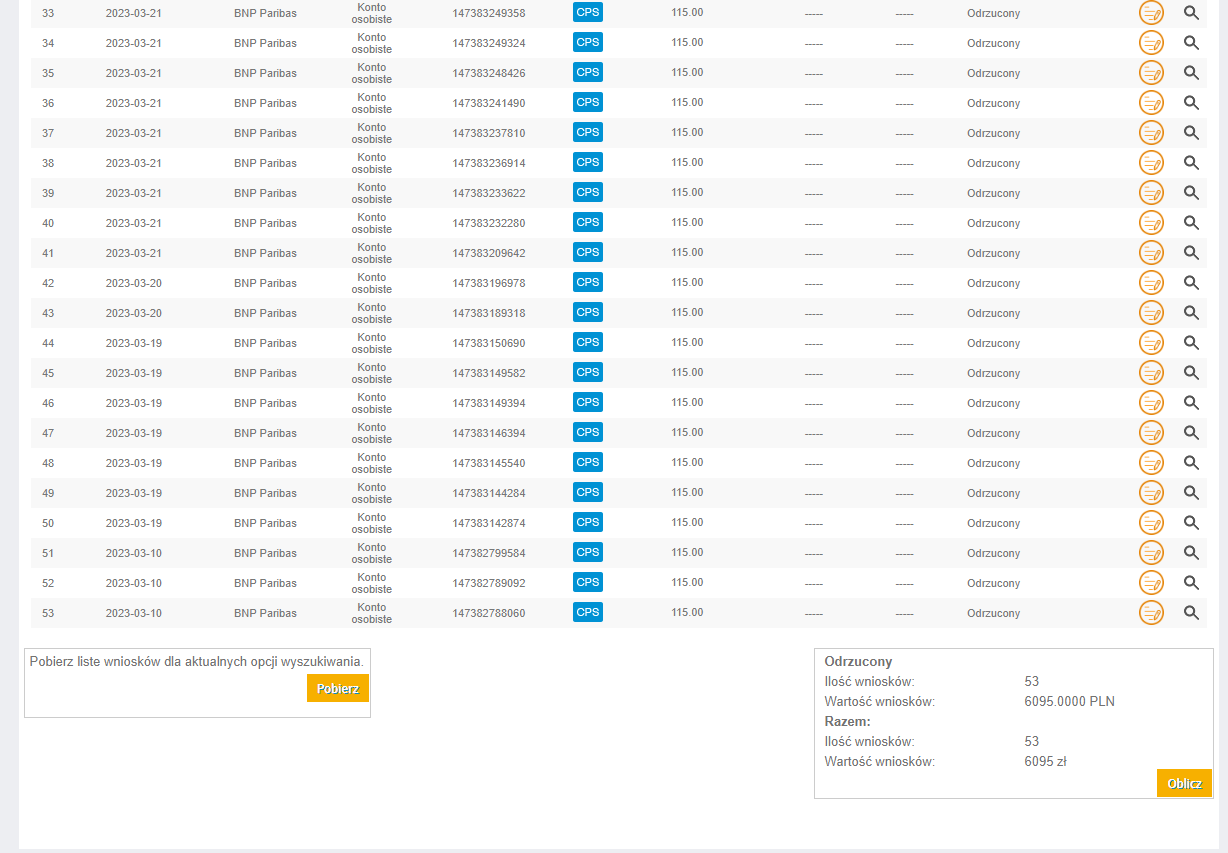Select CPS badge for application 147383196978
The width and height of the screenshot is (1228, 853).
click(x=588, y=282)
